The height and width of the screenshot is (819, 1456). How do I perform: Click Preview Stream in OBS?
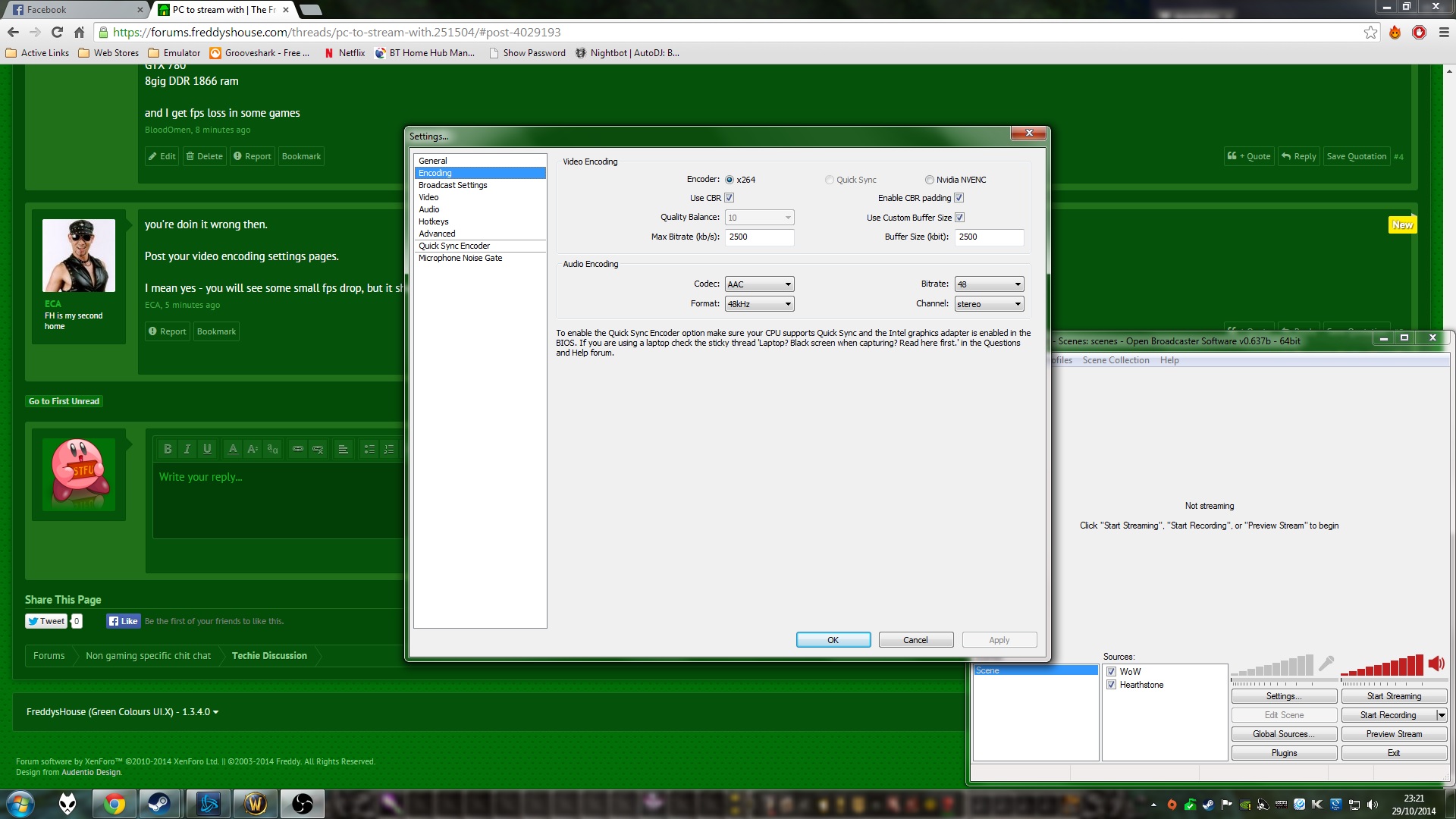1394,734
